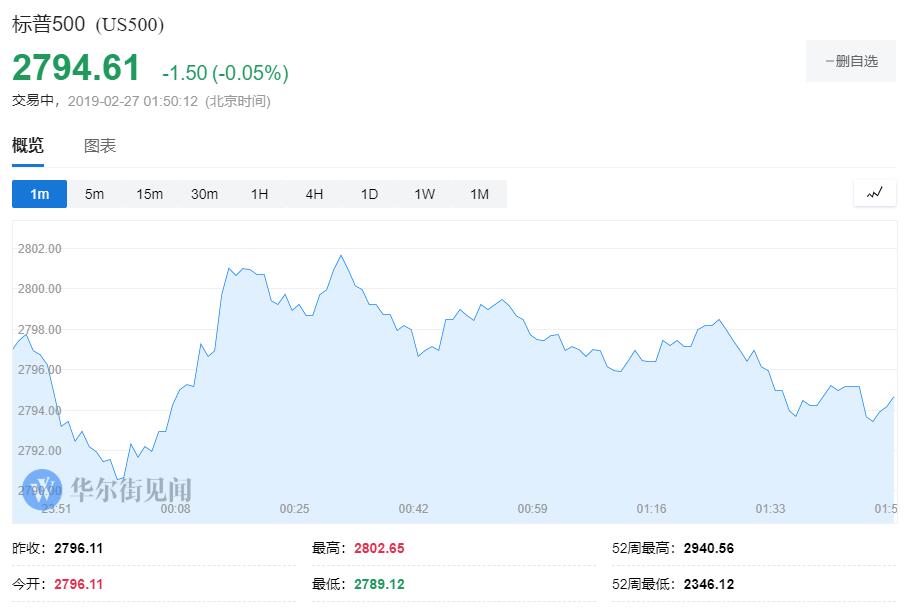This screenshot has width=904, height=615.
Task: Switch chart to 1D interval
Action: click(x=369, y=194)
